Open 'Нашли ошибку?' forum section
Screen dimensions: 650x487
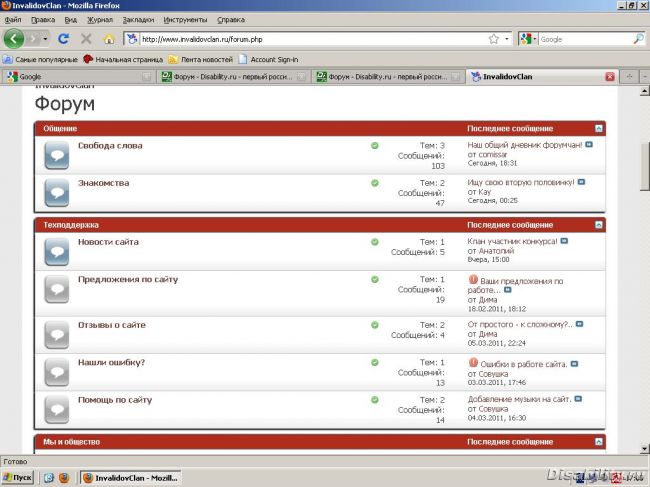[x=111, y=361]
